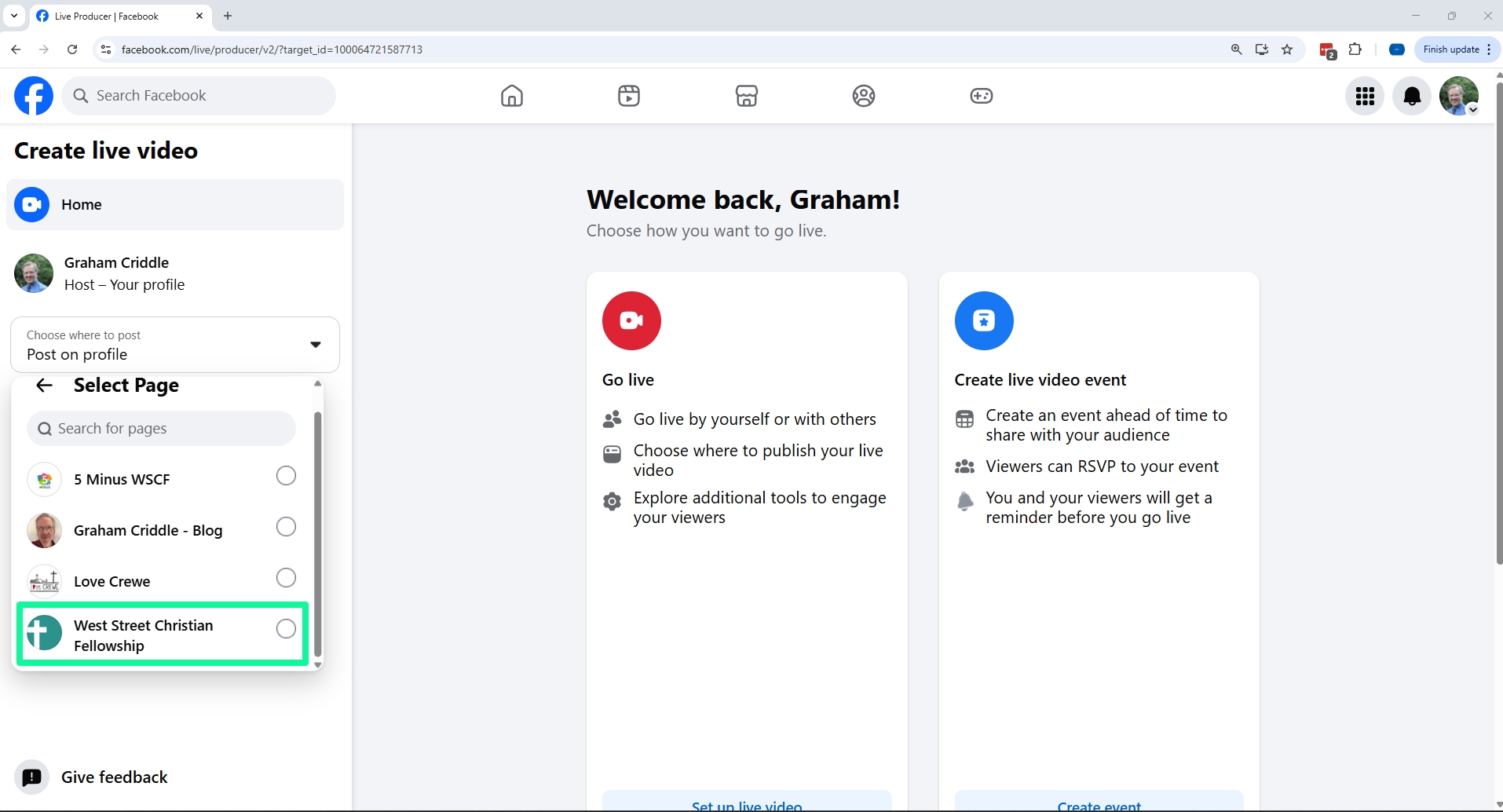This screenshot has width=1503, height=812.
Task: Click the Love Crewe page thumbnail
Action: [x=45, y=582]
